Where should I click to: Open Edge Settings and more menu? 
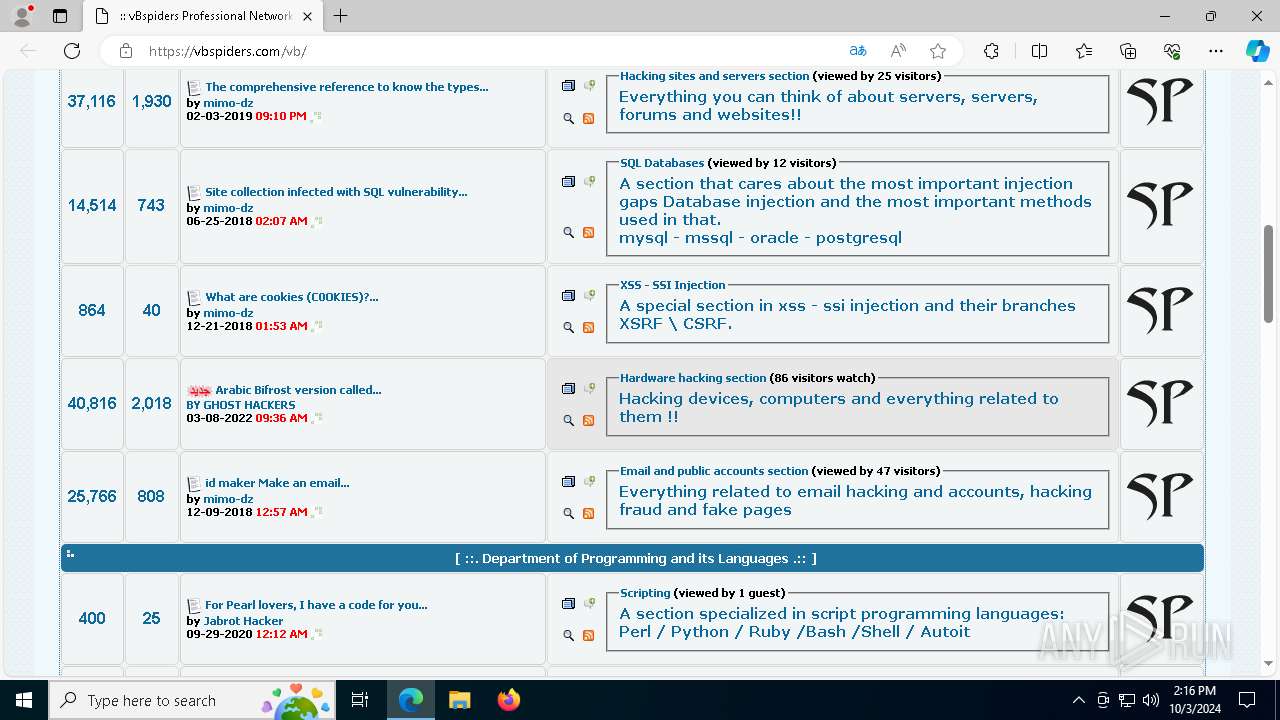[x=1216, y=51]
